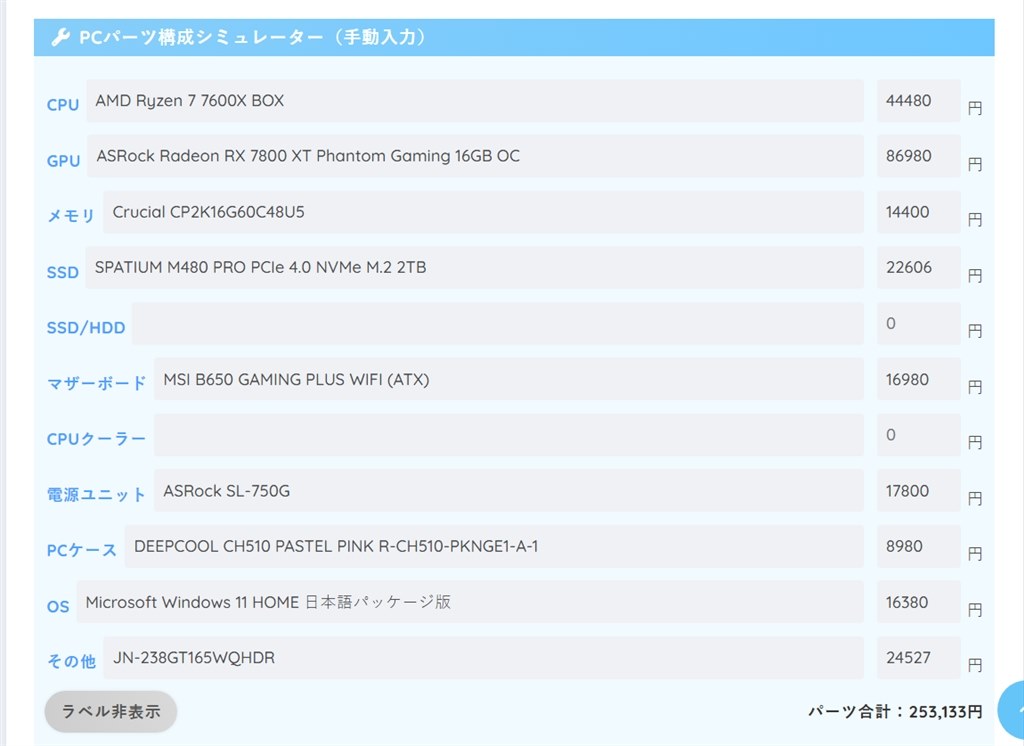Click the CPU name field with AMD Ryzen

click(475, 101)
